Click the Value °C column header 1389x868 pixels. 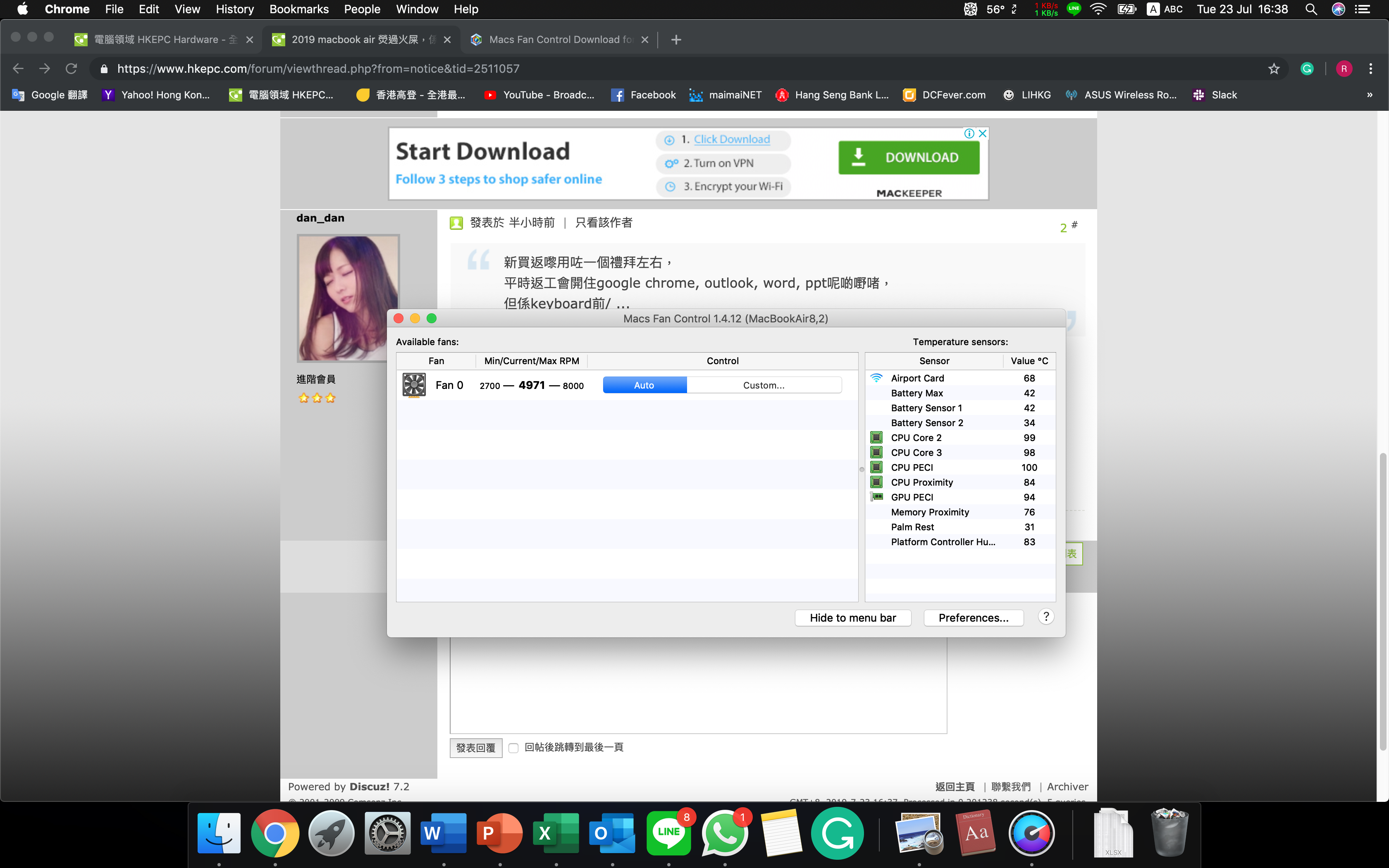point(1029,360)
